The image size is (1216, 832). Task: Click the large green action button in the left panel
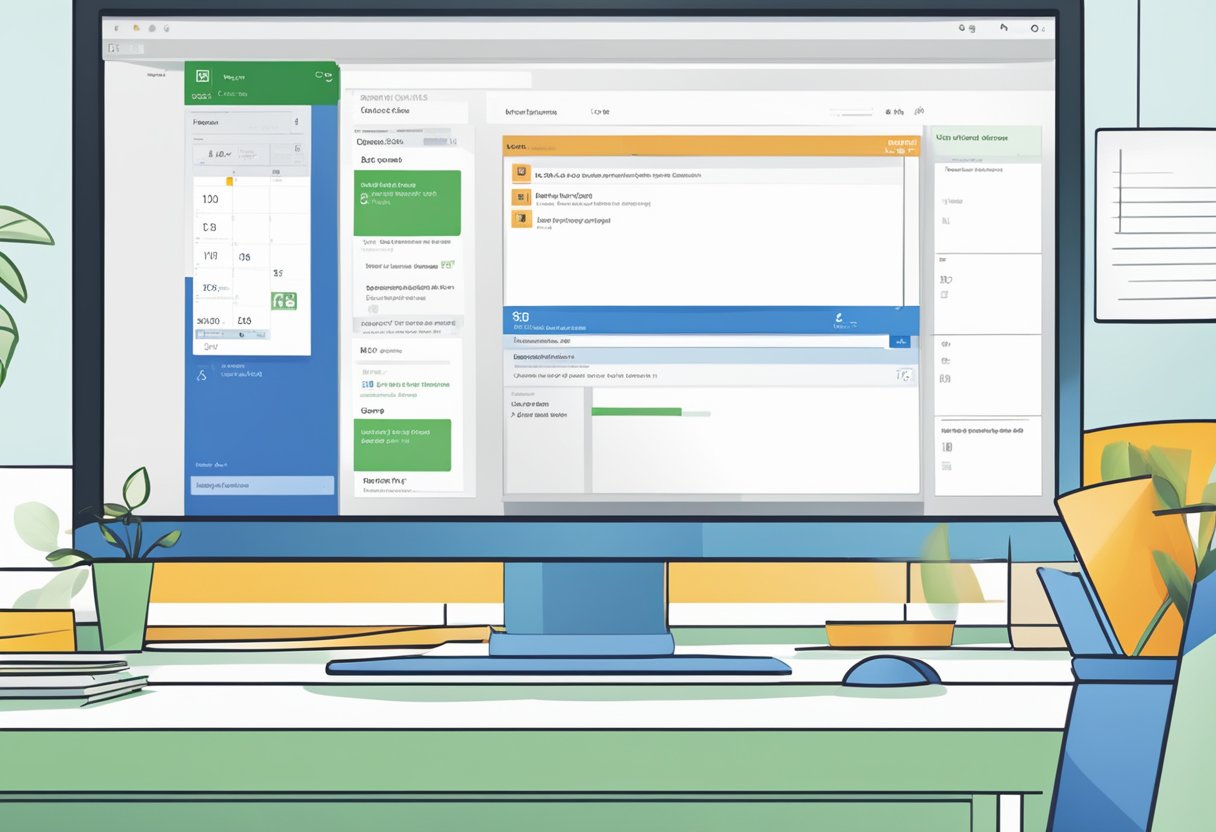[x=407, y=200]
